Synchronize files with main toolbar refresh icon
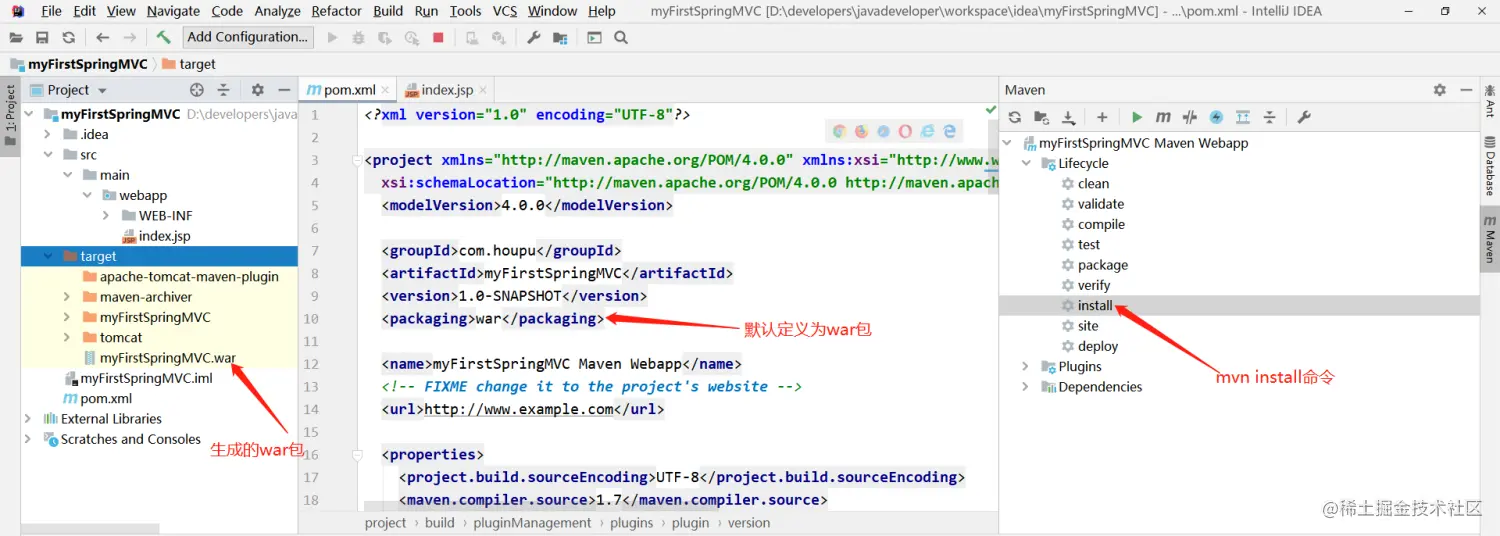The image size is (1500, 536). pyautogui.click(x=68, y=38)
